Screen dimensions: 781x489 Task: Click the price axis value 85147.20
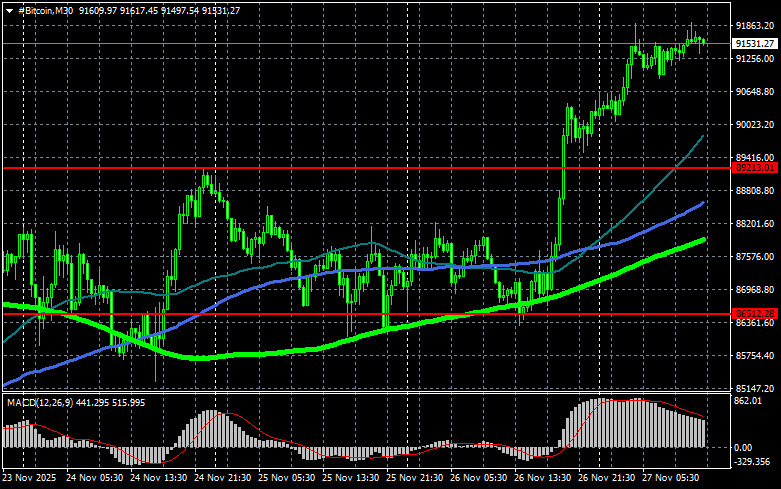tap(755, 388)
